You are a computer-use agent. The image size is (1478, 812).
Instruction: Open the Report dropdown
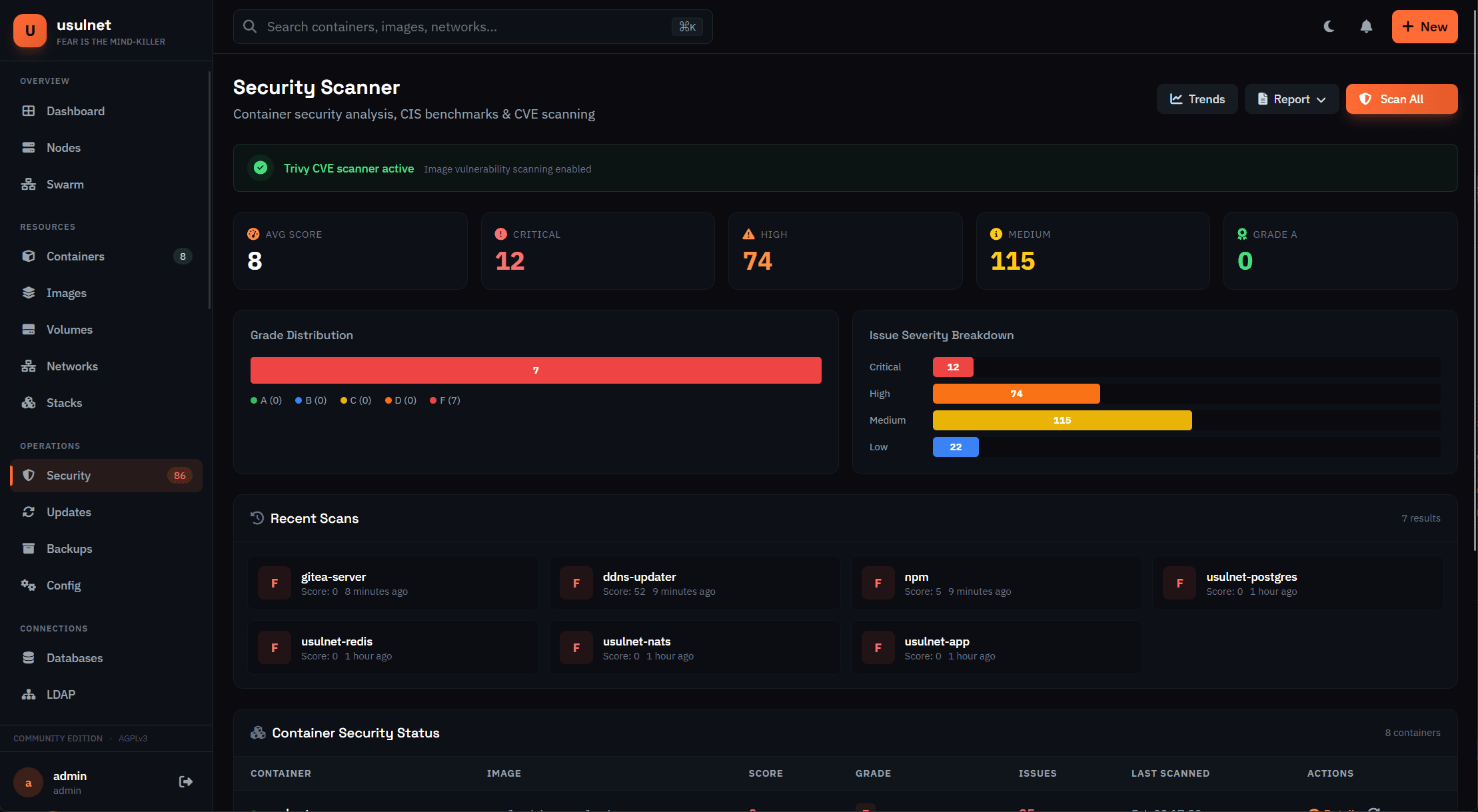pyautogui.click(x=1291, y=99)
